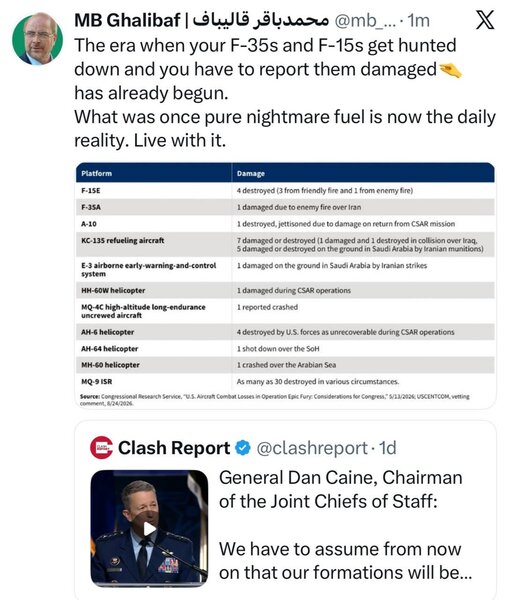Select the MQ-9 ISR table row
This screenshot has height=600, width=507.
point(285,382)
